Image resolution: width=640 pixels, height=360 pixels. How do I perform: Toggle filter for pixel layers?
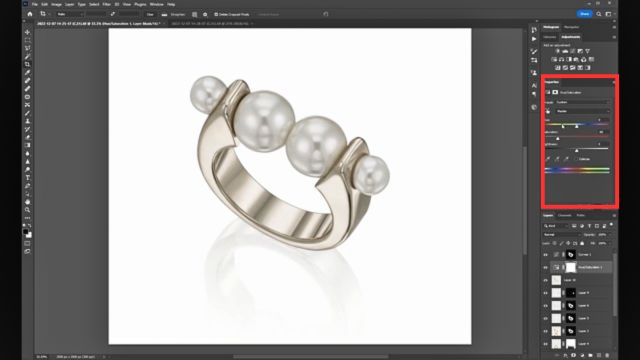coord(574,226)
